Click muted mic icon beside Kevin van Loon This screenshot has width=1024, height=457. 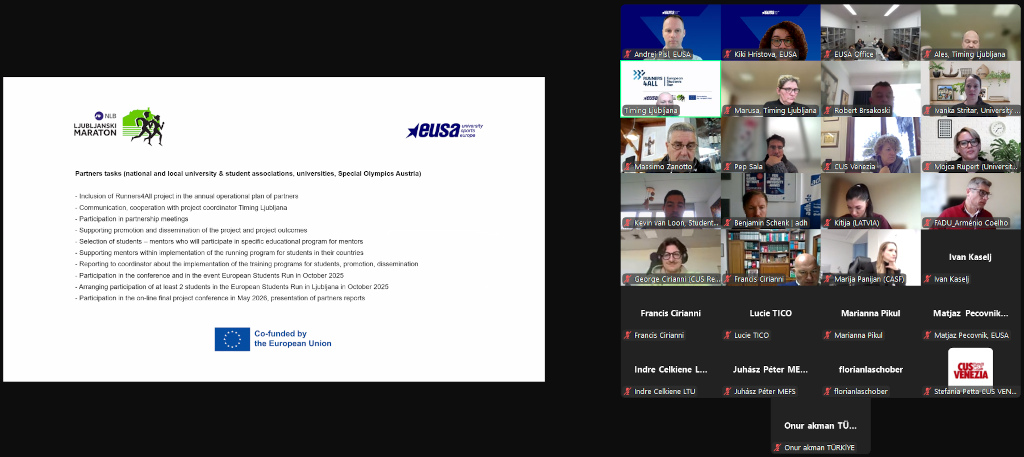pyautogui.click(x=628, y=223)
